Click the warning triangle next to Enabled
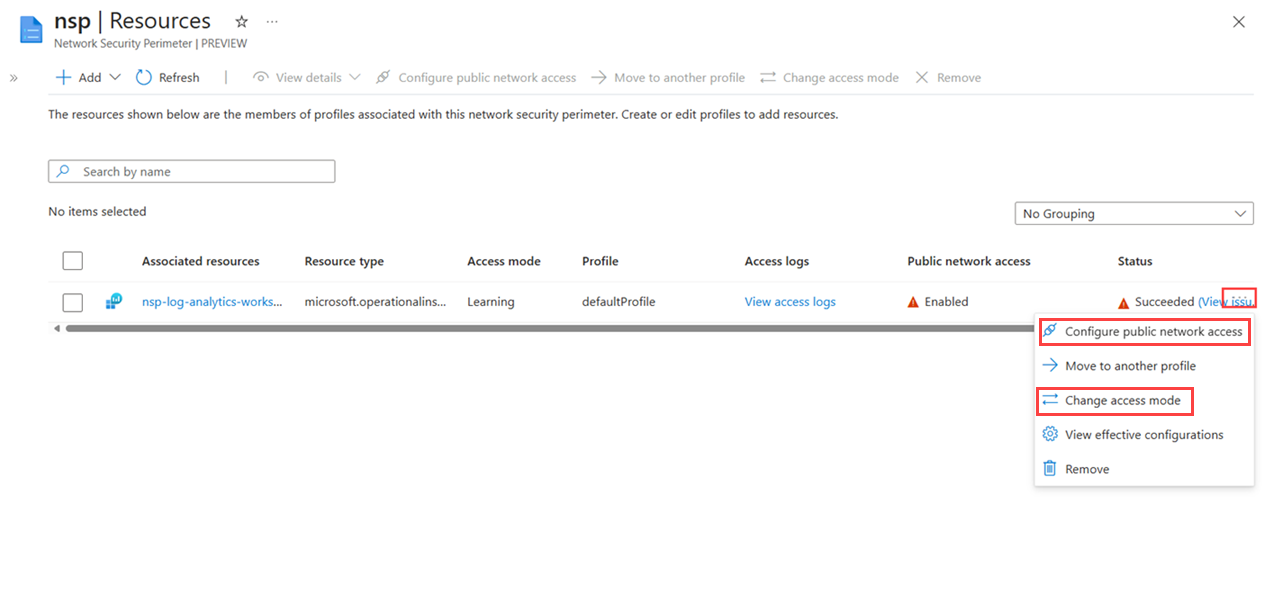The width and height of the screenshot is (1273, 611). pyautogui.click(x=913, y=302)
